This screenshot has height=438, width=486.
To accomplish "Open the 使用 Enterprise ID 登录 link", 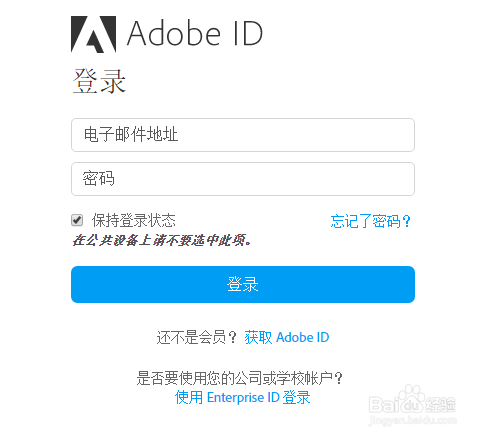I will pos(243,397).
